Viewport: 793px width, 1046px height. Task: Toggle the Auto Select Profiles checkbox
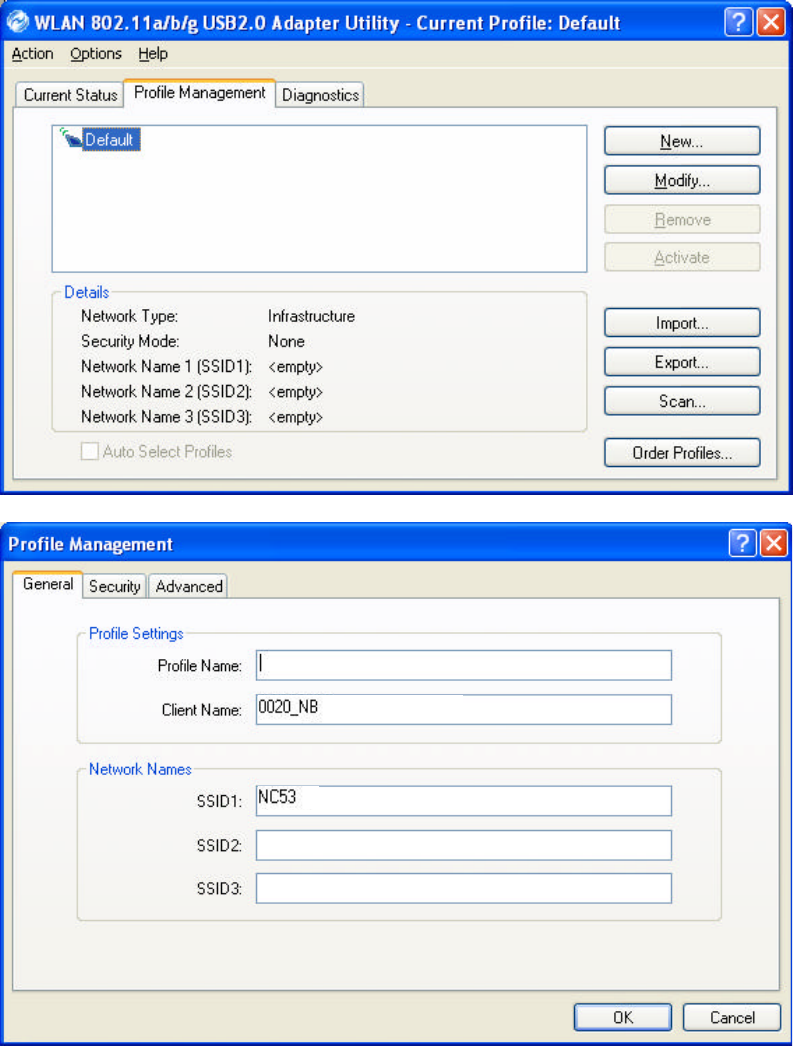89,452
